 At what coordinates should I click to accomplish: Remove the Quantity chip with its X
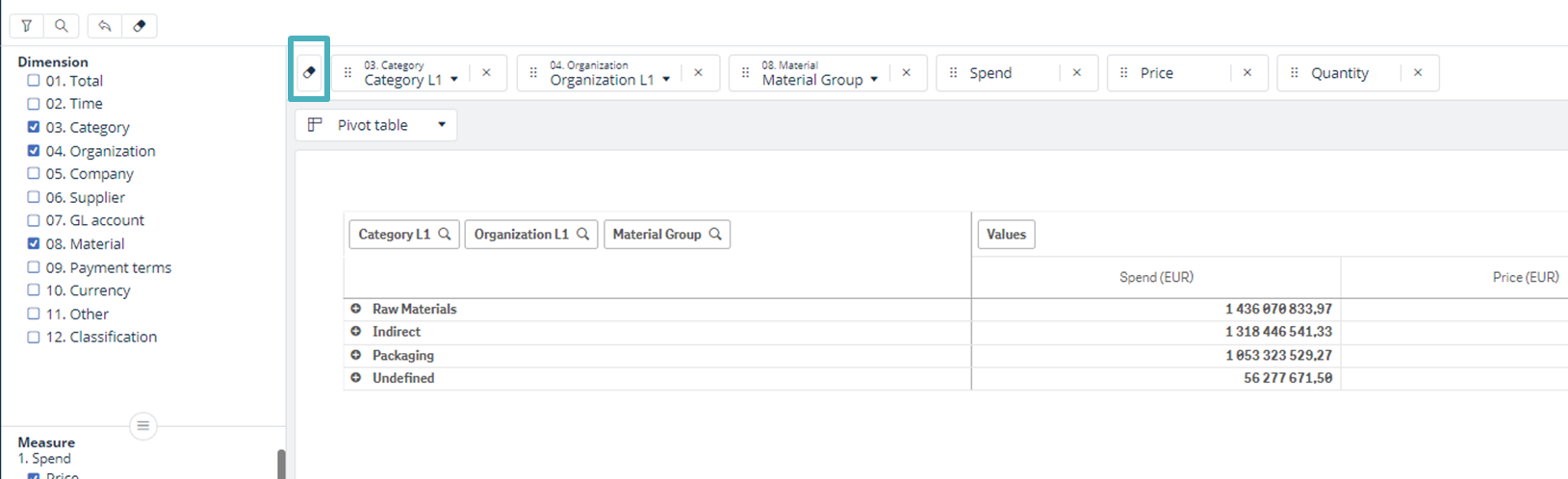1418,73
